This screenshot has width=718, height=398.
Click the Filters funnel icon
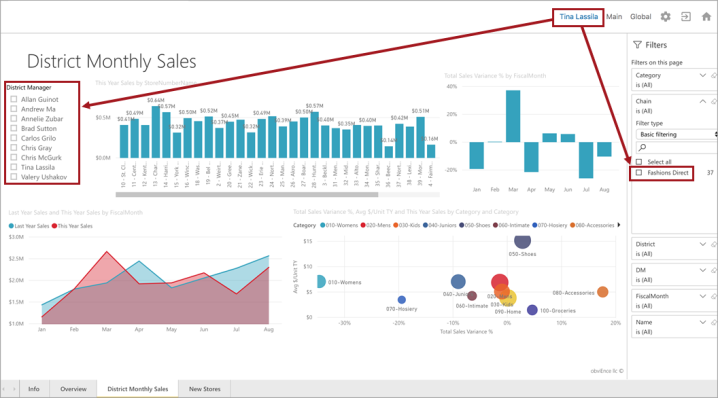coord(637,45)
